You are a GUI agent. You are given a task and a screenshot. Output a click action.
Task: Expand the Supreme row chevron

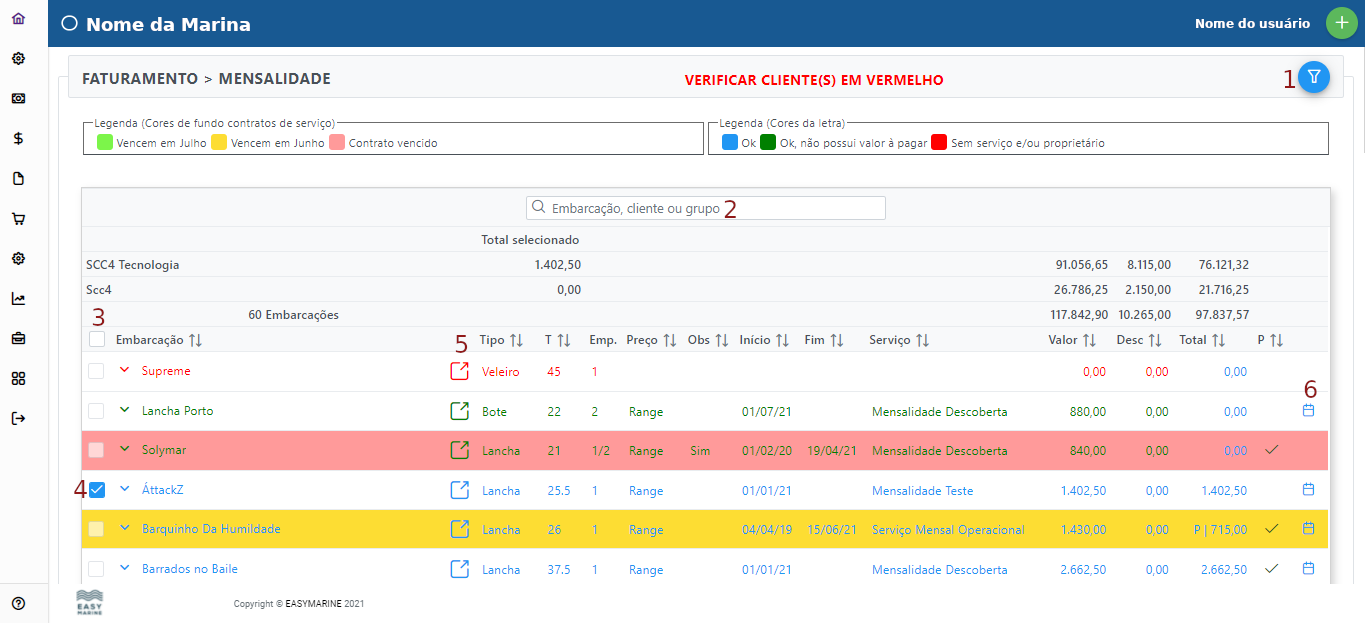click(125, 370)
